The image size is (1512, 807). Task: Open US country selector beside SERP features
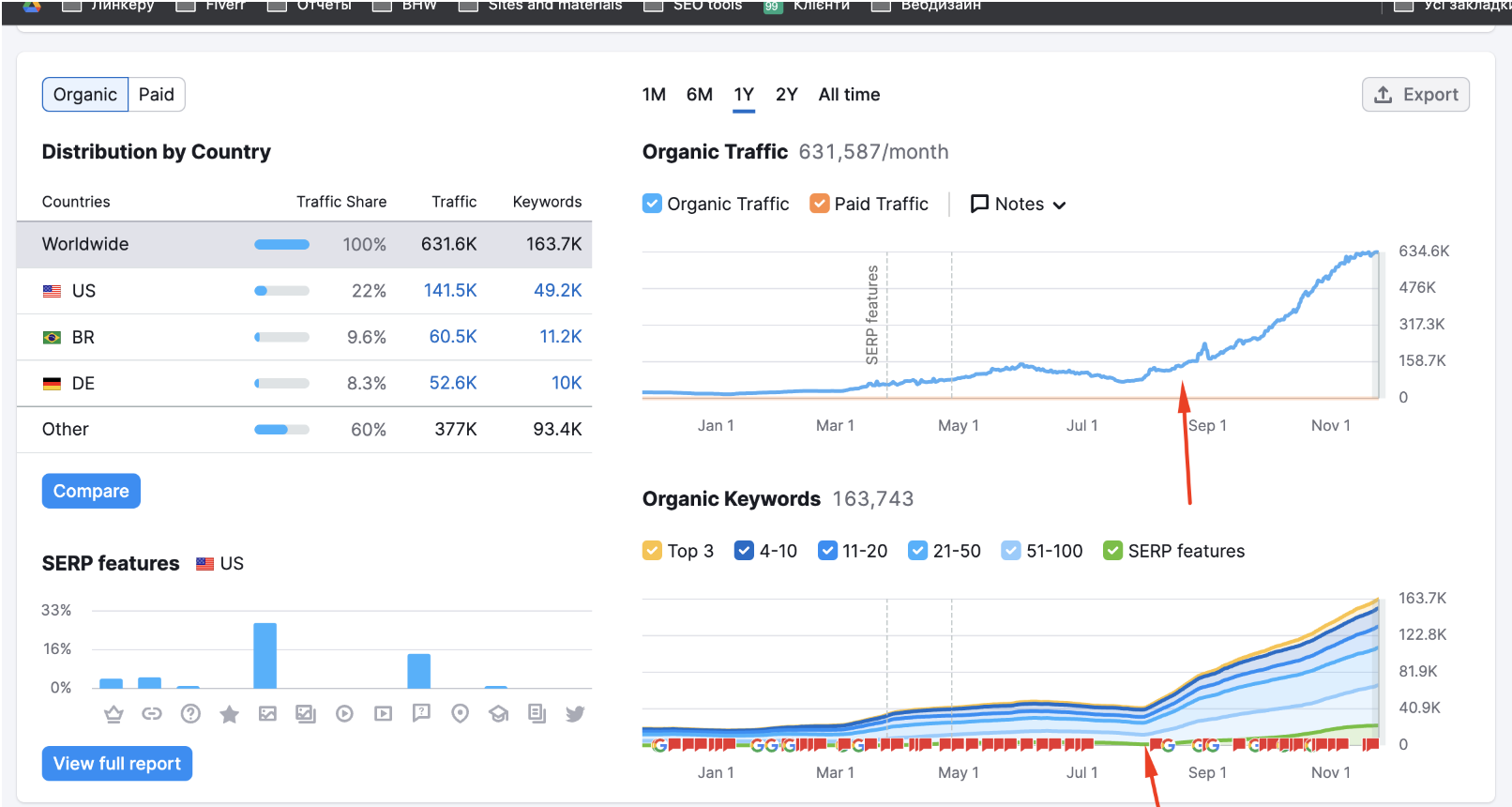click(x=220, y=563)
